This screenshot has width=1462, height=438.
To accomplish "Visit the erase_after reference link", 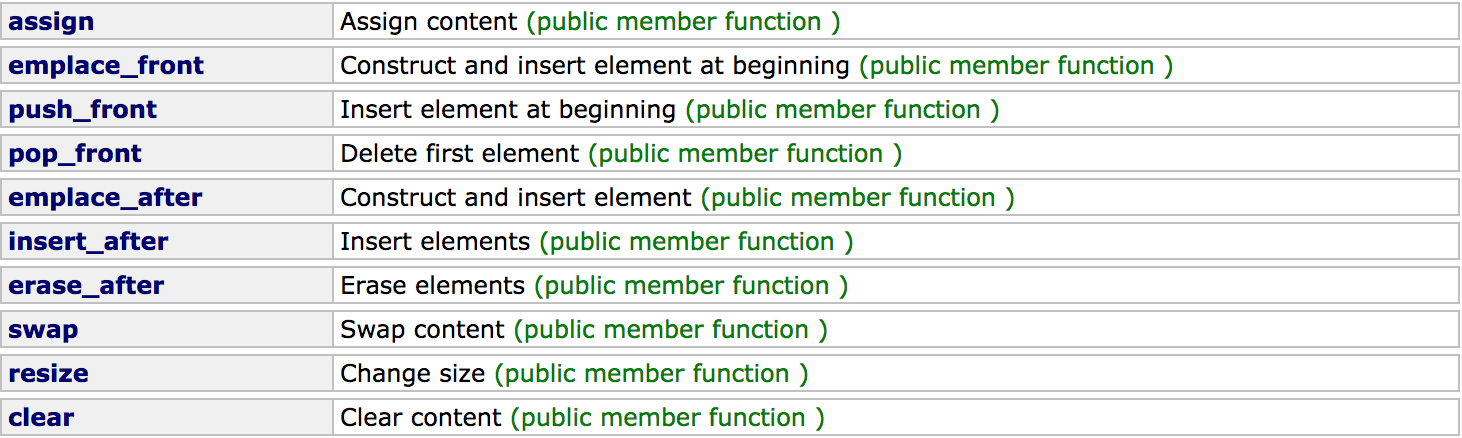I will pyautogui.click(x=86, y=286).
